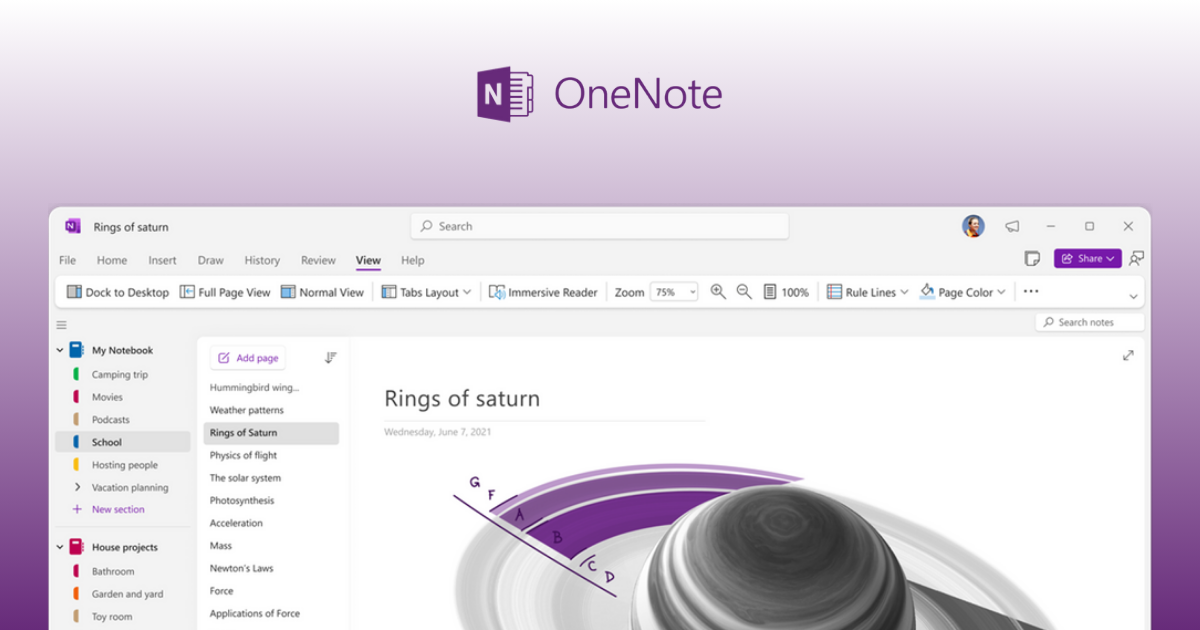This screenshot has height=630, width=1200.
Task: Click the feedback megaphone icon
Action: (x=1012, y=227)
